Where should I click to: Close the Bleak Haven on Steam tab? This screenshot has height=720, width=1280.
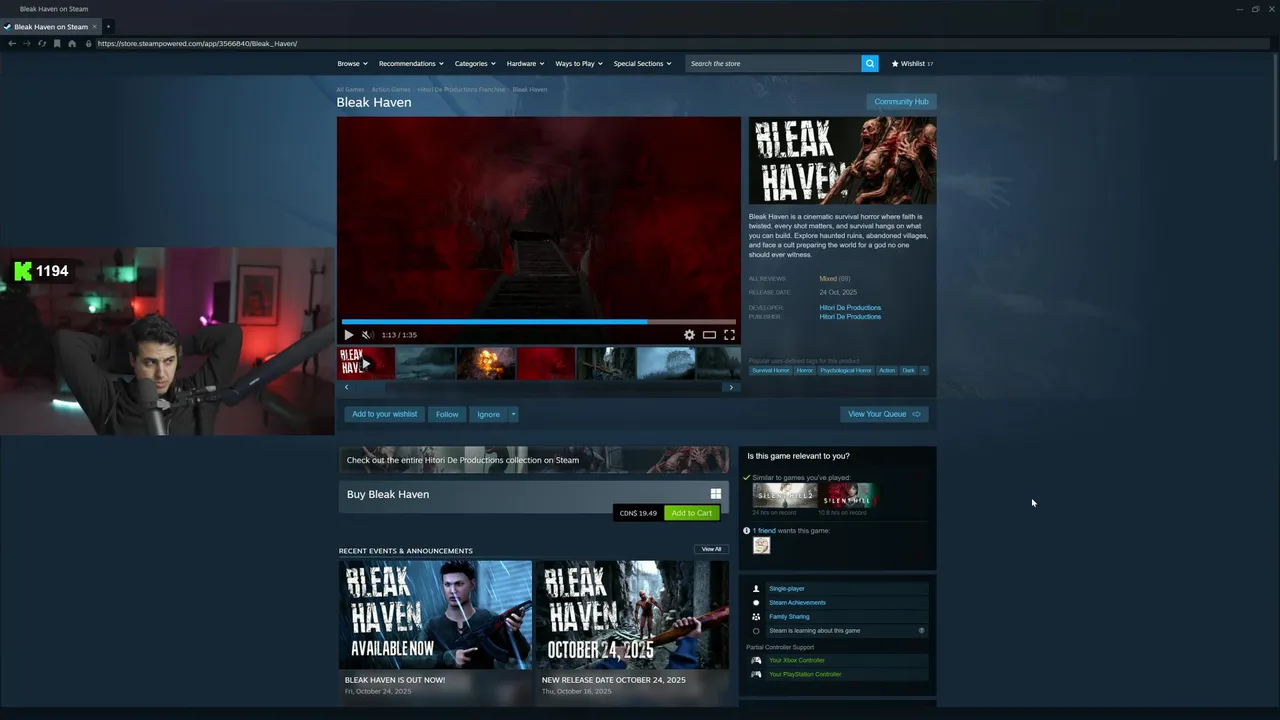(x=95, y=27)
